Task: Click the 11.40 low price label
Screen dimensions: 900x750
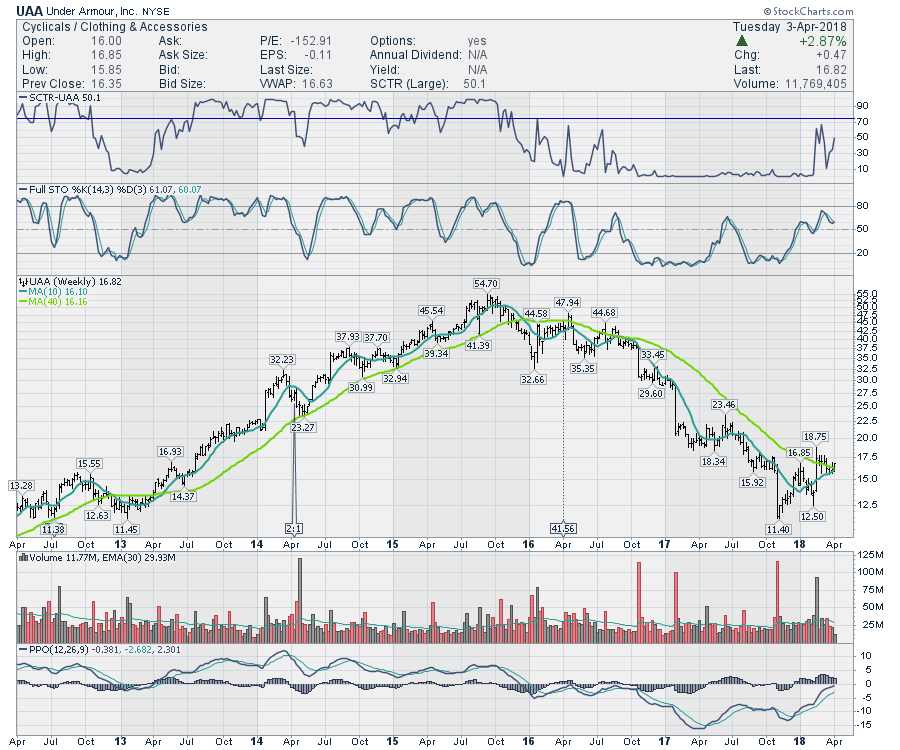Action: click(778, 529)
